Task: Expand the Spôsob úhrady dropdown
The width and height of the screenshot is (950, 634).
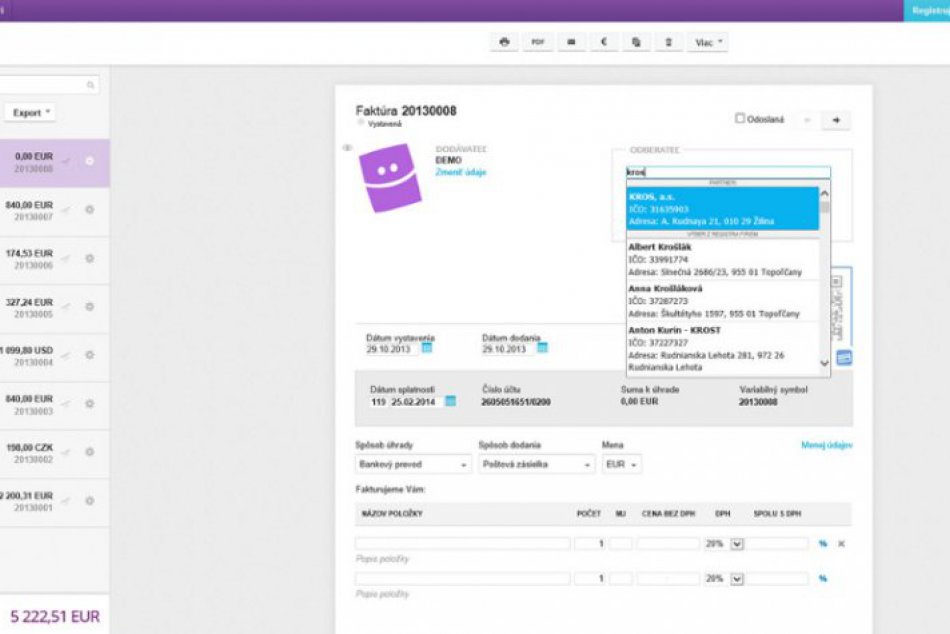Action: [x=413, y=465]
